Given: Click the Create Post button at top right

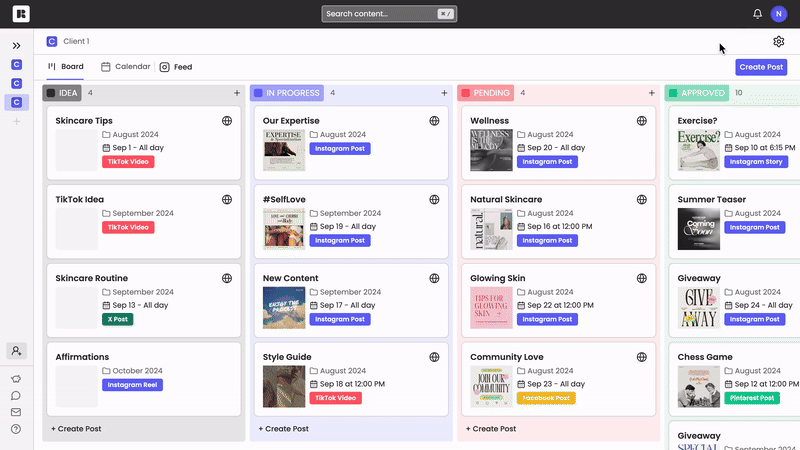Looking at the screenshot, I should click(761, 67).
